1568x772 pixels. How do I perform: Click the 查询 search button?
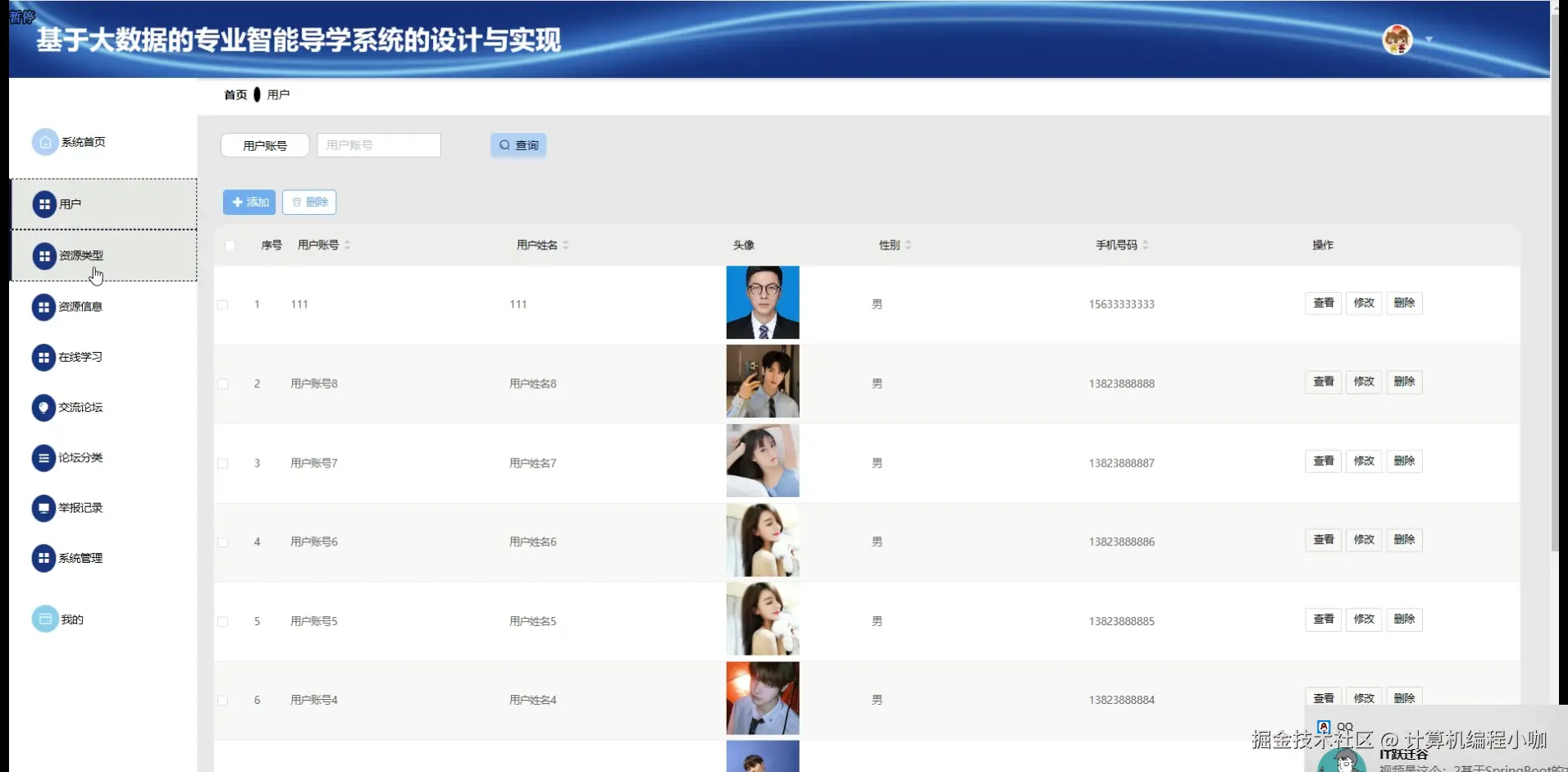[x=518, y=145]
